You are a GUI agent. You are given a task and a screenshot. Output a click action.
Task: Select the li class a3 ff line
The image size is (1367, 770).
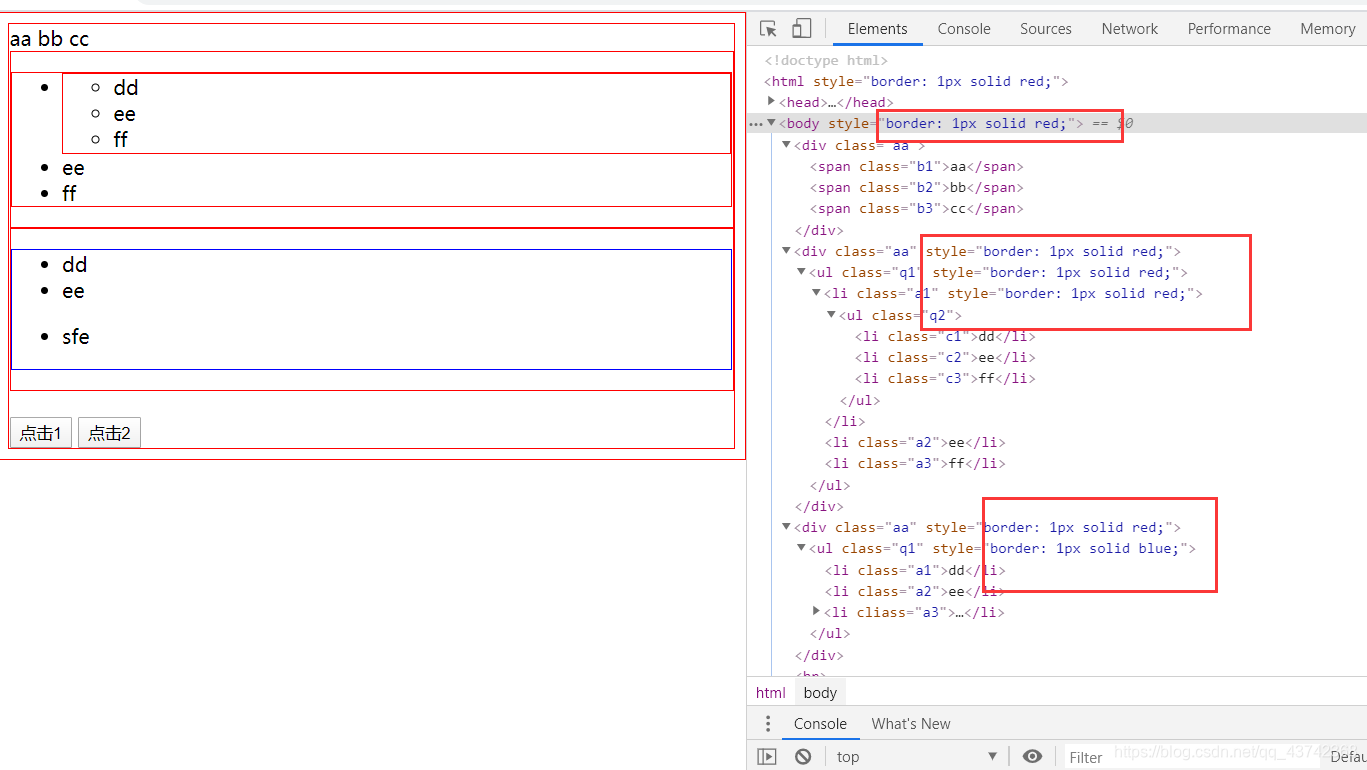point(915,463)
